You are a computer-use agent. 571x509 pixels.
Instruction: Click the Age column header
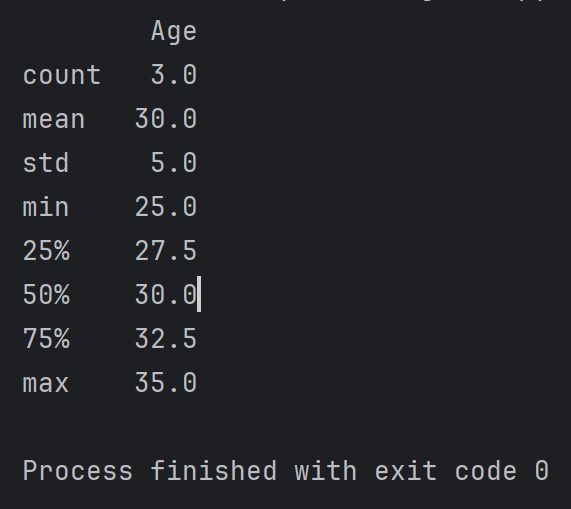[x=174, y=32]
